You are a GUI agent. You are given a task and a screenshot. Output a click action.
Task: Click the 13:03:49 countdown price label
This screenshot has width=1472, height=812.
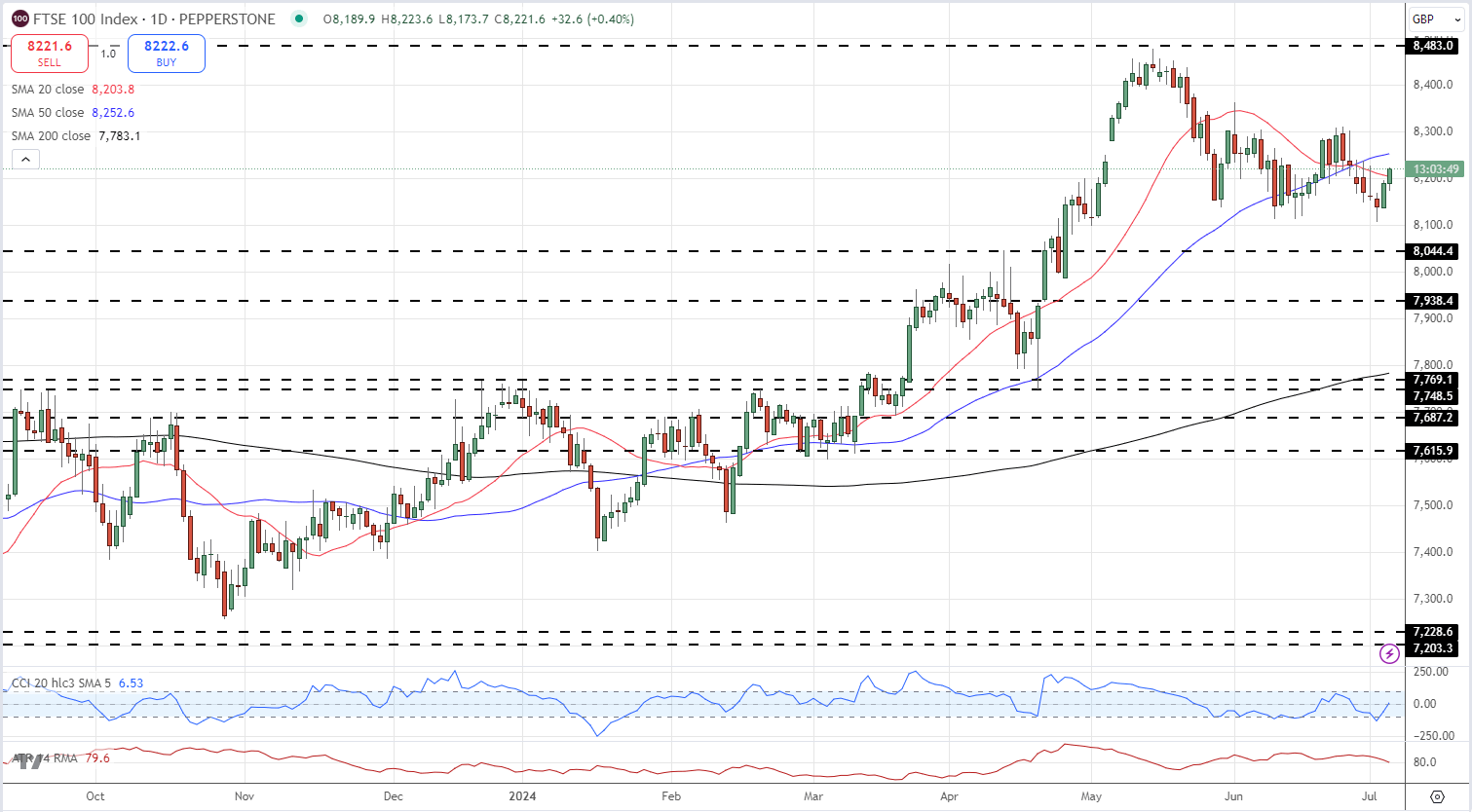click(x=1435, y=169)
